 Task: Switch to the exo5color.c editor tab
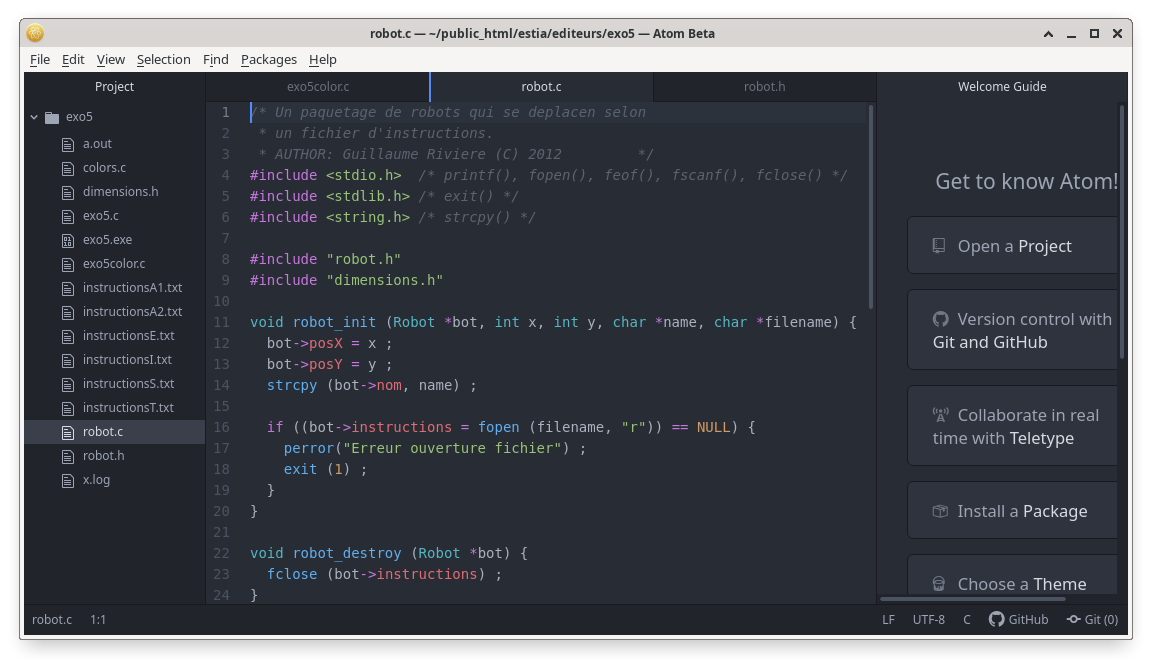click(x=318, y=87)
